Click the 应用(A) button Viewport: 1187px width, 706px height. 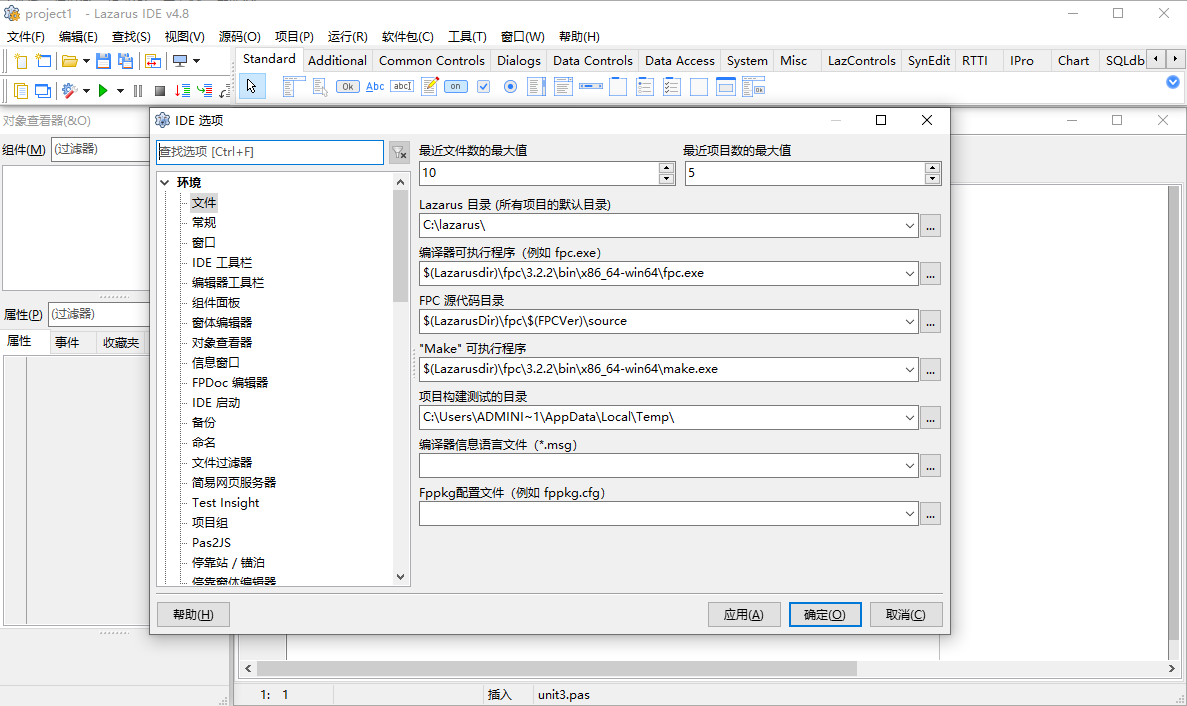tap(743, 614)
